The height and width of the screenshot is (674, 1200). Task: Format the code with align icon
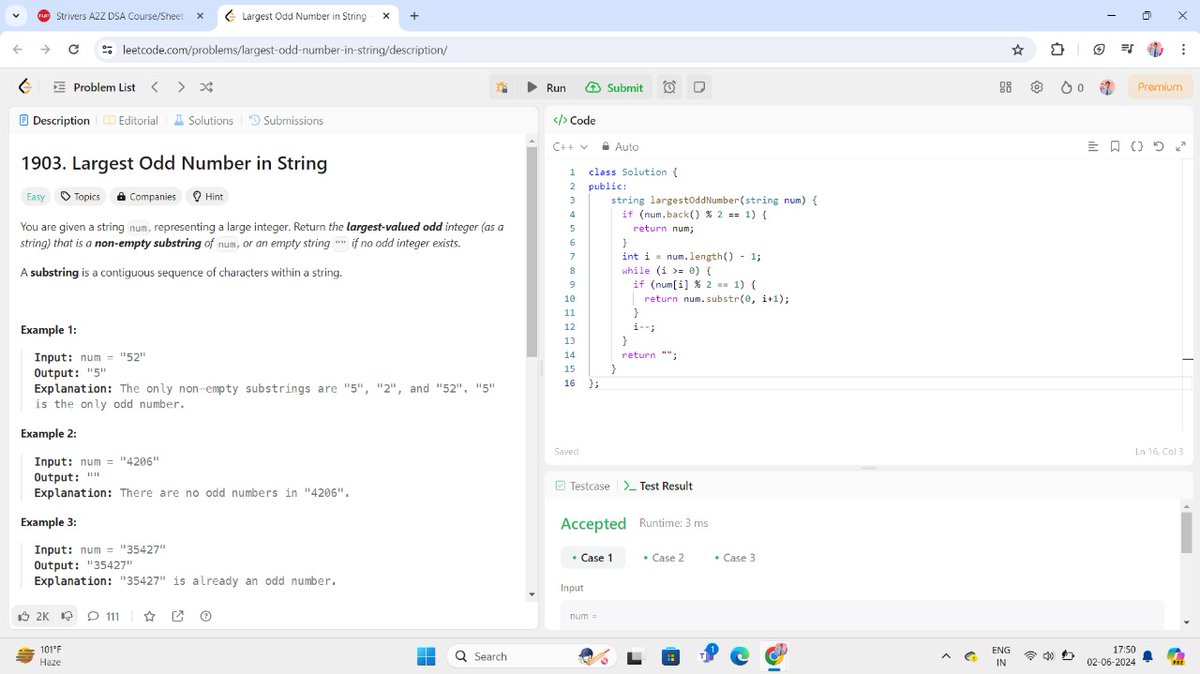pos(1093,147)
